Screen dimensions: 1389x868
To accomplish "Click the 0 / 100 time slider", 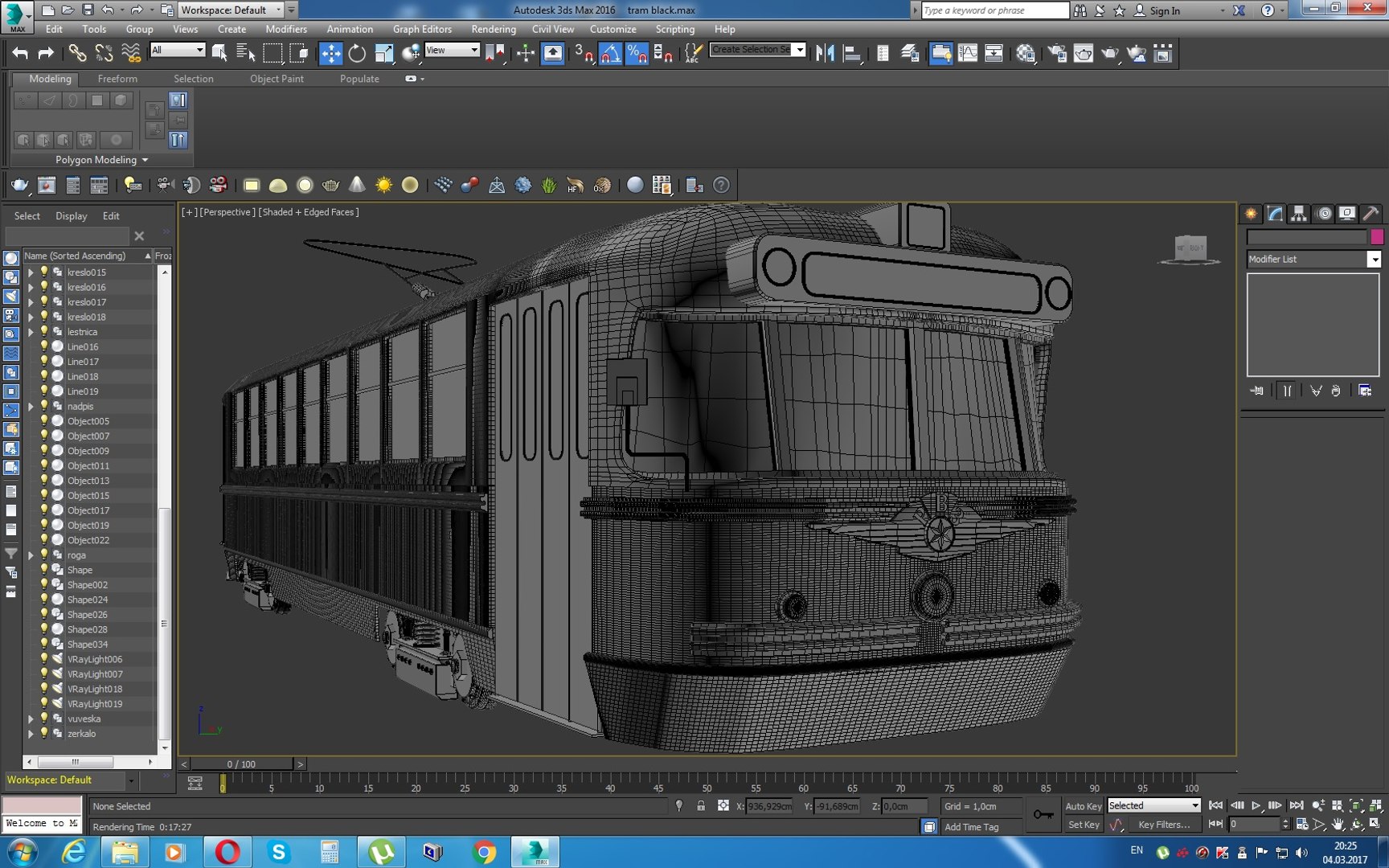I will coord(241,764).
